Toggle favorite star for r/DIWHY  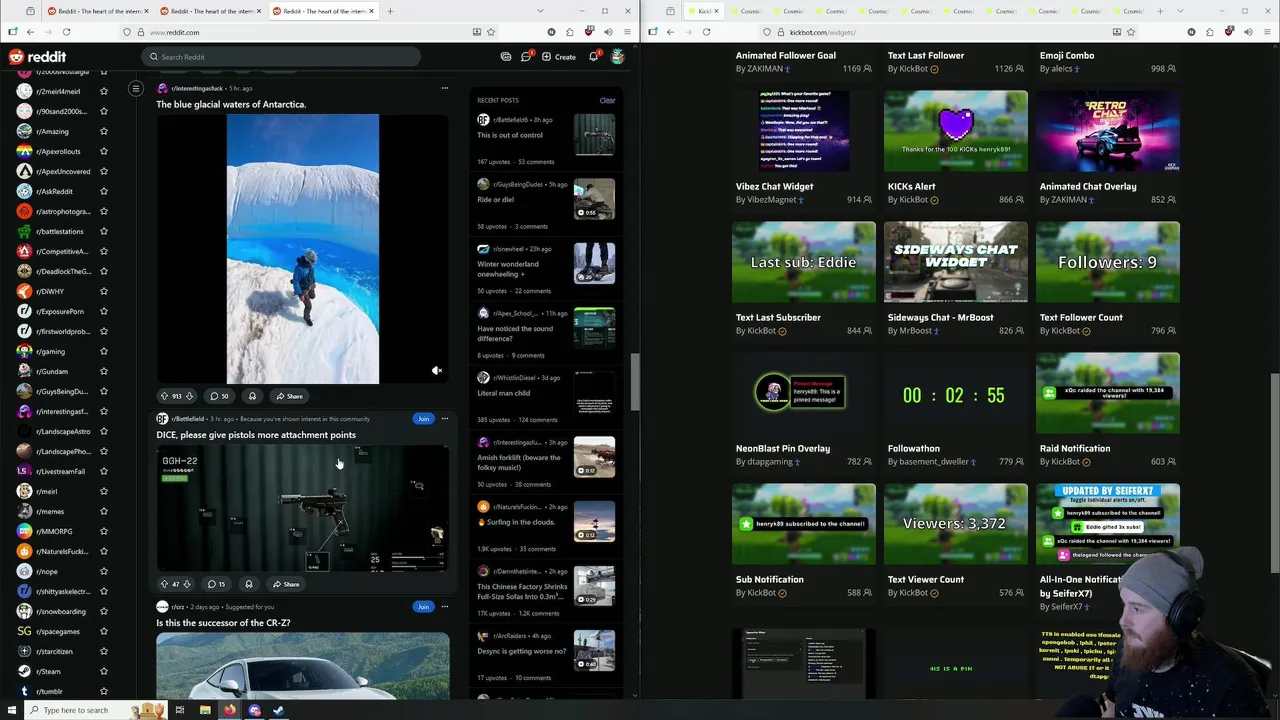[104, 291]
